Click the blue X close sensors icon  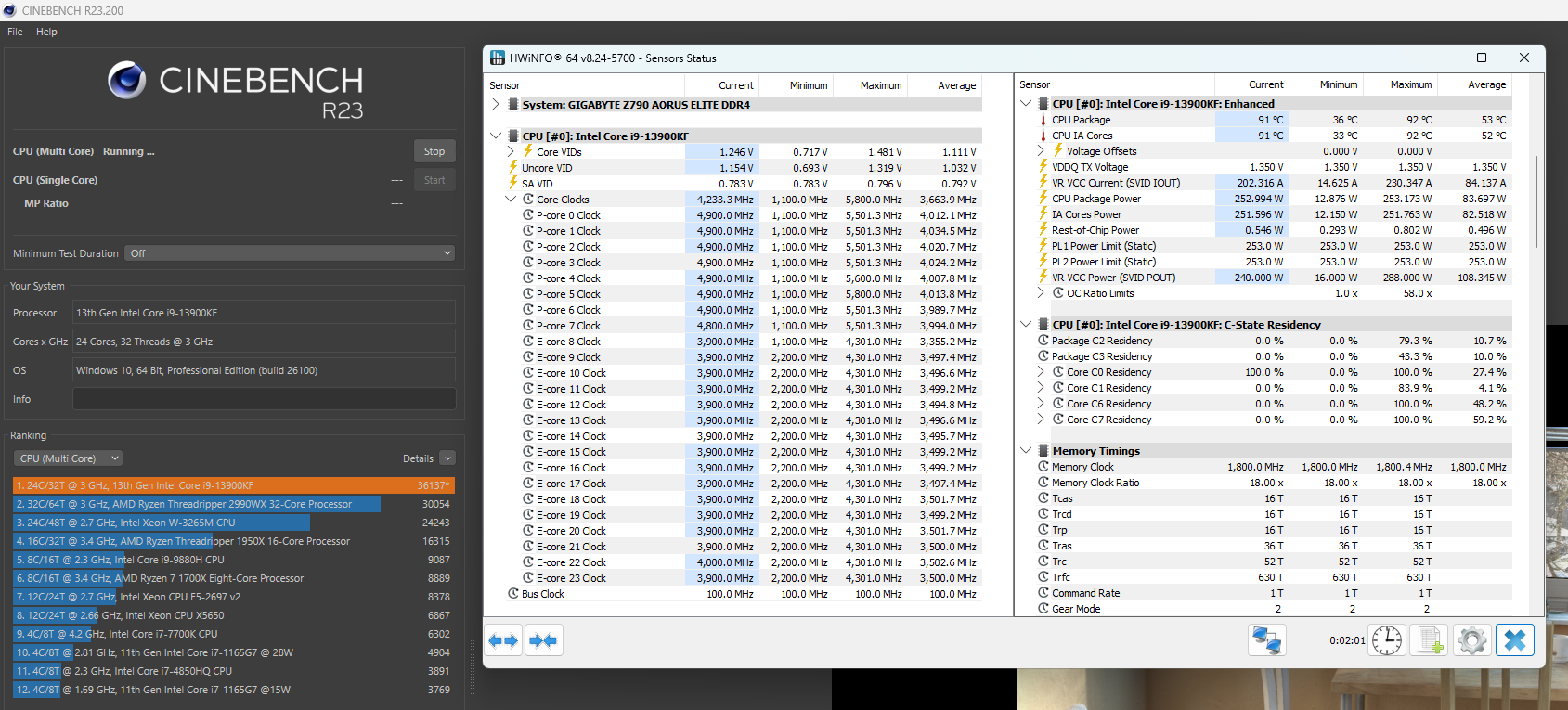click(1515, 640)
